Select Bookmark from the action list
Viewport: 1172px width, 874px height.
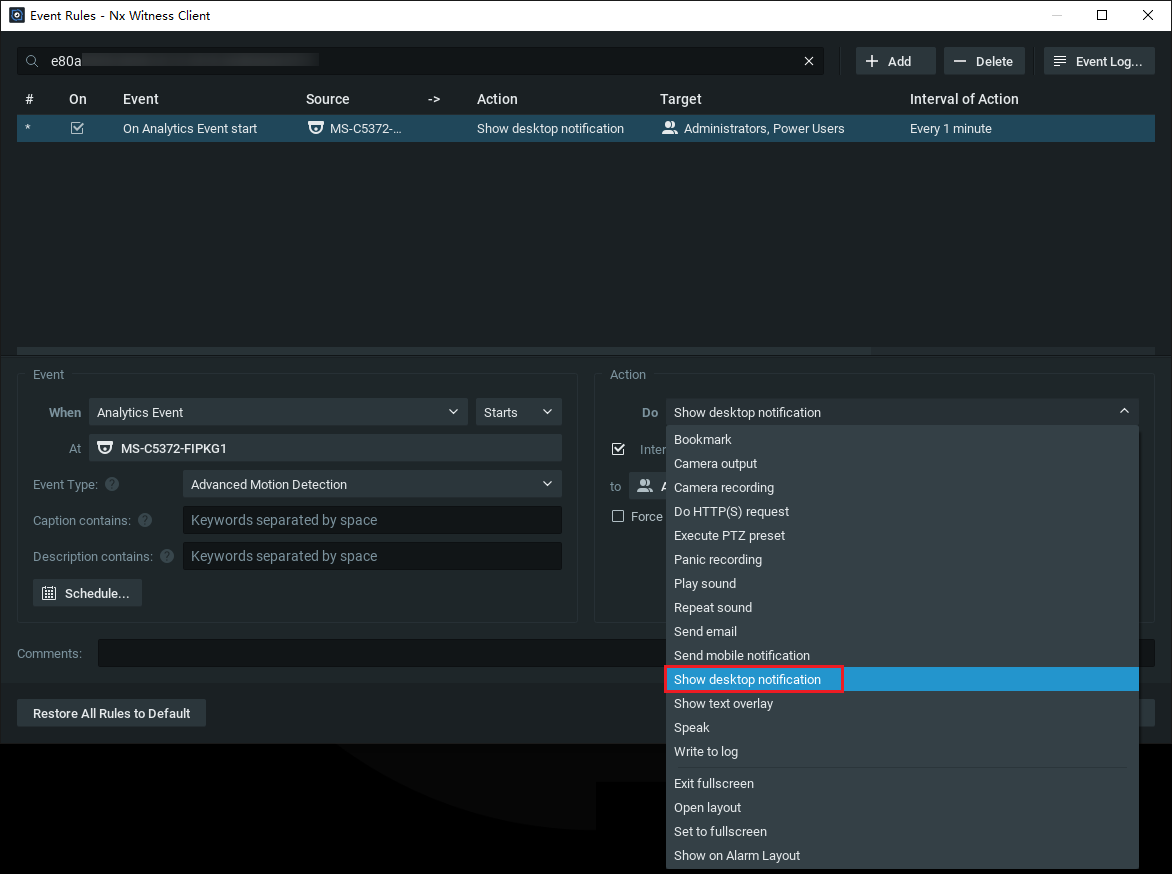(902, 440)
